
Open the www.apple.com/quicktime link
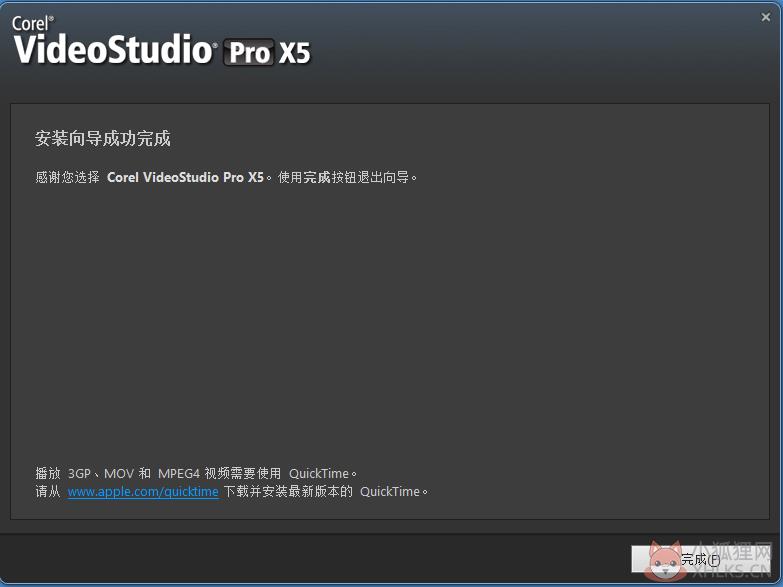143,492
